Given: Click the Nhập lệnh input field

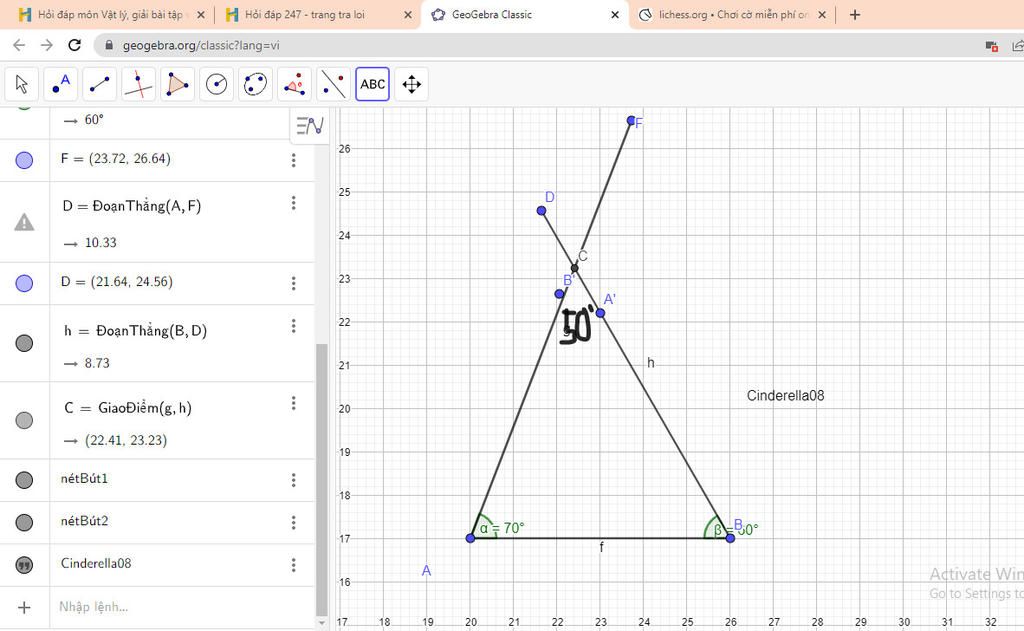Looking at the screenshot, I should tap(183, 607).
